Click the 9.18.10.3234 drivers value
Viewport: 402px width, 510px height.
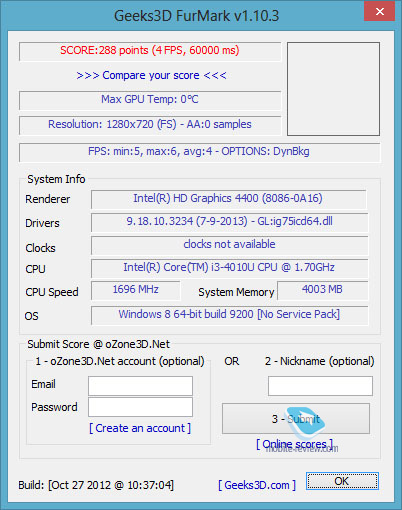click(x=229, y=222)
